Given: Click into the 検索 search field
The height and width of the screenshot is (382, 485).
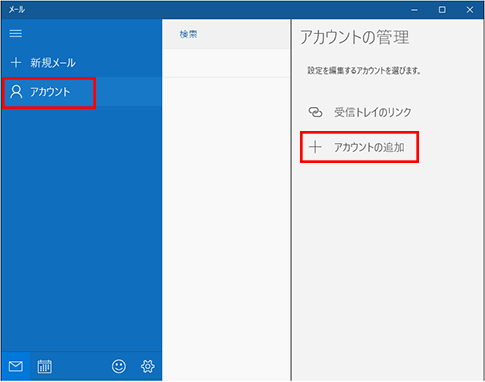Looking at the screenshot, I should click(x=226, y=34).
